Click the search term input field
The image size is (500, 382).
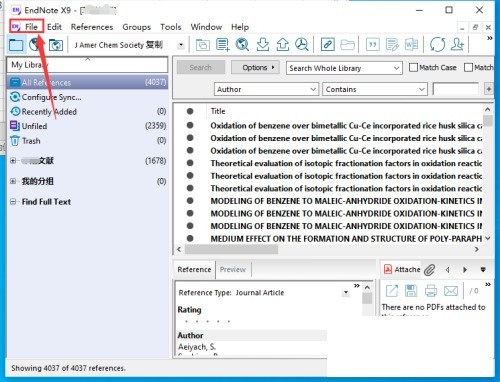456,89
